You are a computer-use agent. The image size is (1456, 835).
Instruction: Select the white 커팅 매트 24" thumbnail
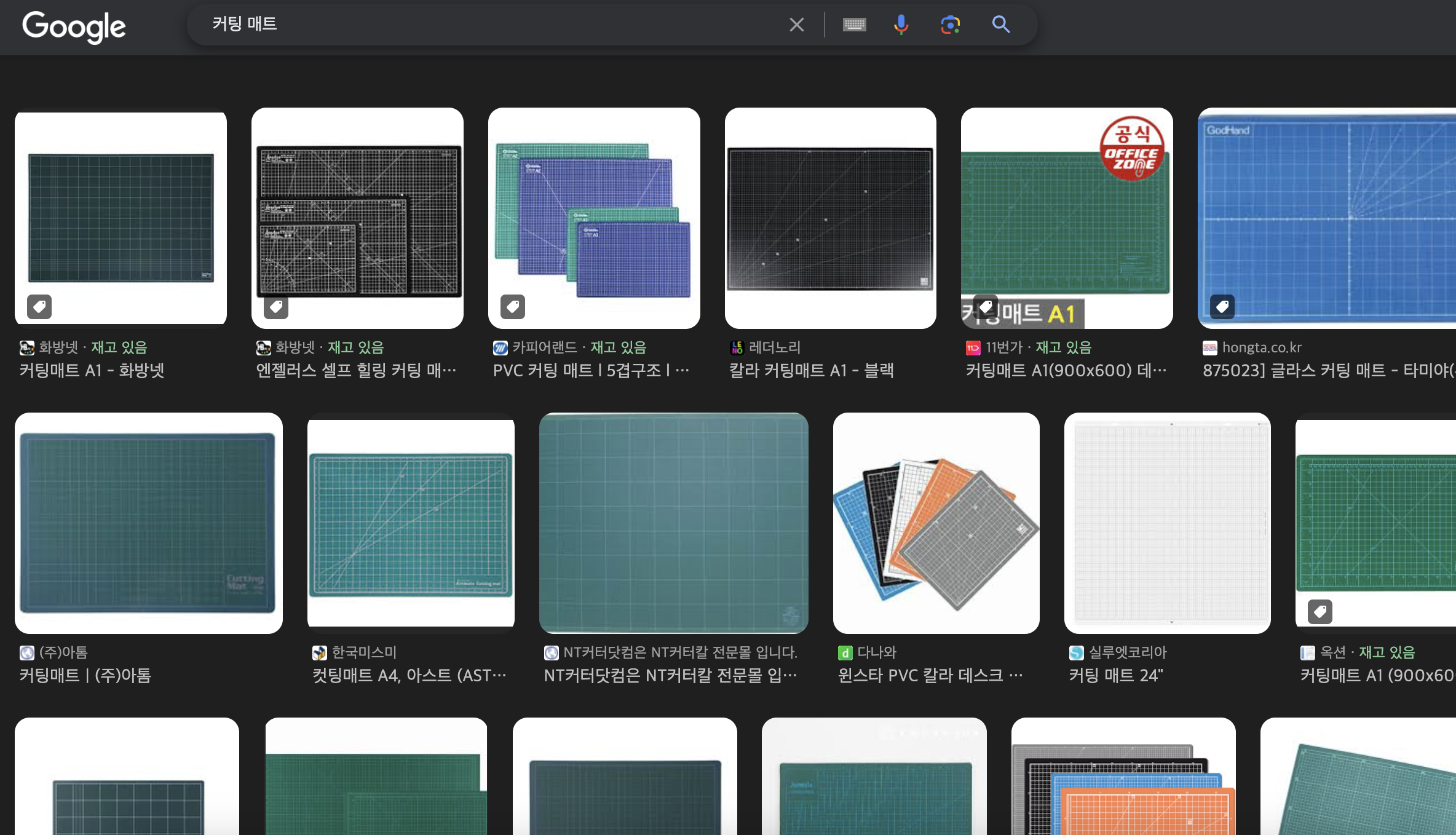pyautogui.click(x=1167, y=523)
